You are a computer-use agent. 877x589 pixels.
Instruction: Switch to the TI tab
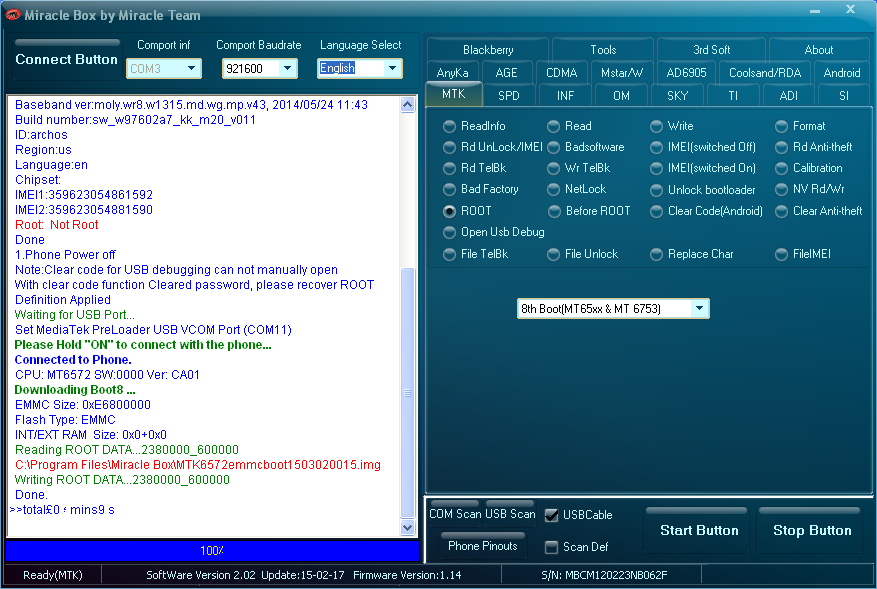coord(733,96)
